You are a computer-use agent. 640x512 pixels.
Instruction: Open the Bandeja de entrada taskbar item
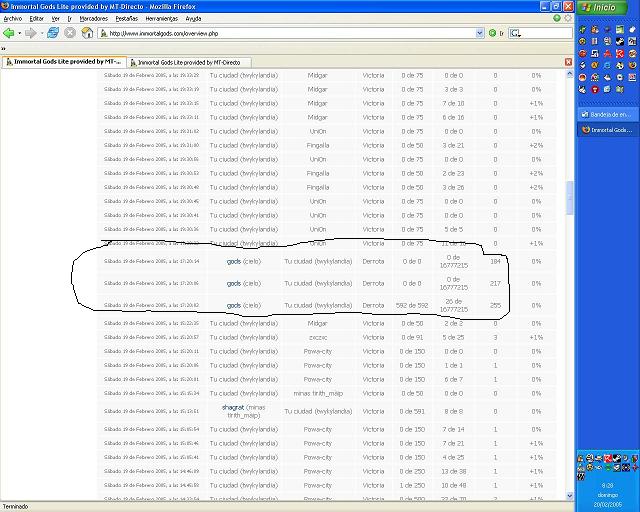pos(607,115)
